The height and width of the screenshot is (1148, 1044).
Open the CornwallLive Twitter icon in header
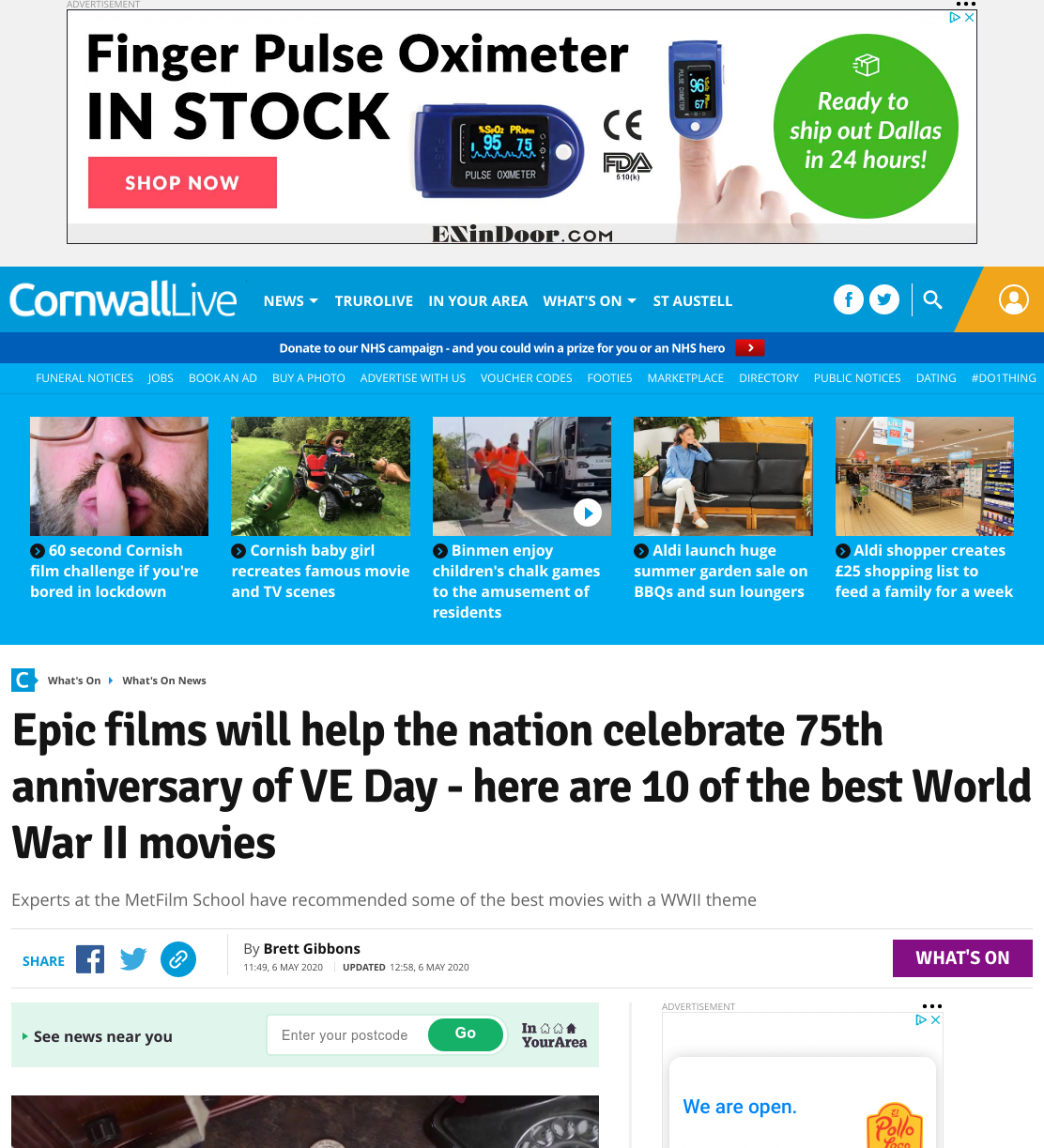click(x=884, y=299)
